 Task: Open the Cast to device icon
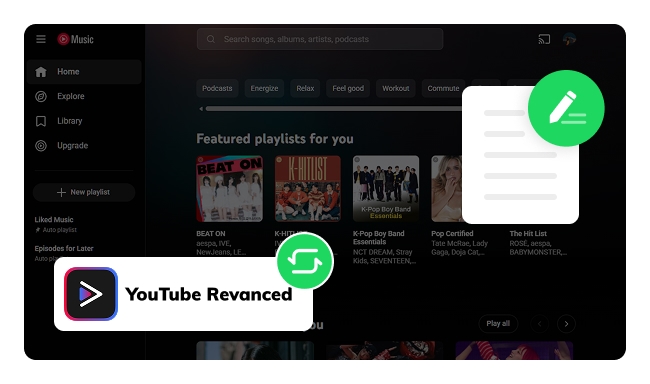[x=544, y=39]
